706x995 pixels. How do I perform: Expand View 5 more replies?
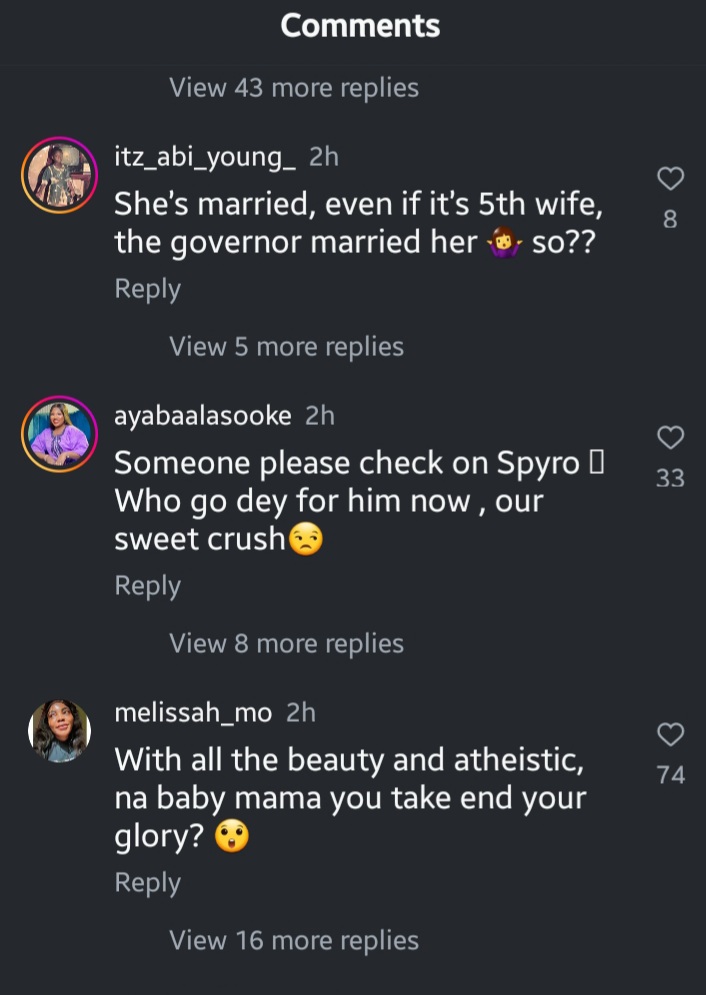pos(286,347)
